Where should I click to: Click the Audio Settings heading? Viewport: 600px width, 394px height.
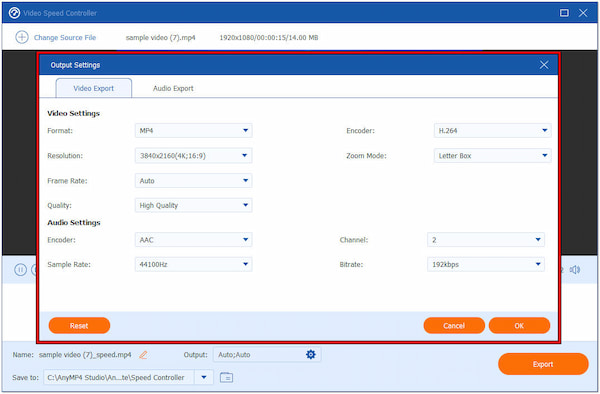(x=74, y=223)
